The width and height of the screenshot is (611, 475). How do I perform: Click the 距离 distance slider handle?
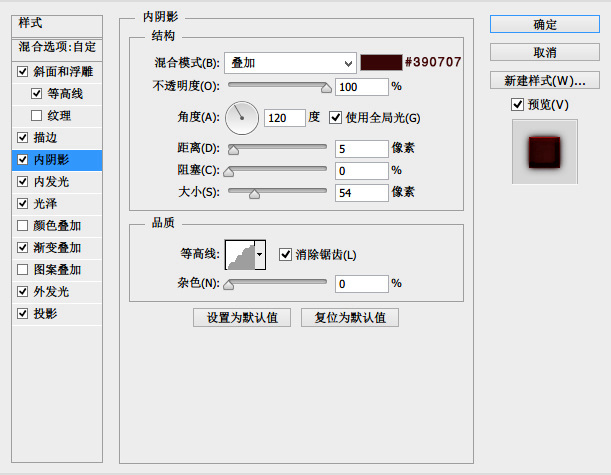(233, 150)
